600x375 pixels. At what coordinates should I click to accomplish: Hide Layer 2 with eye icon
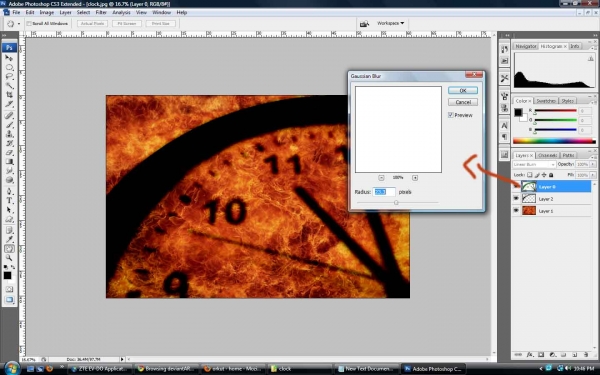[x=516, y=199]
